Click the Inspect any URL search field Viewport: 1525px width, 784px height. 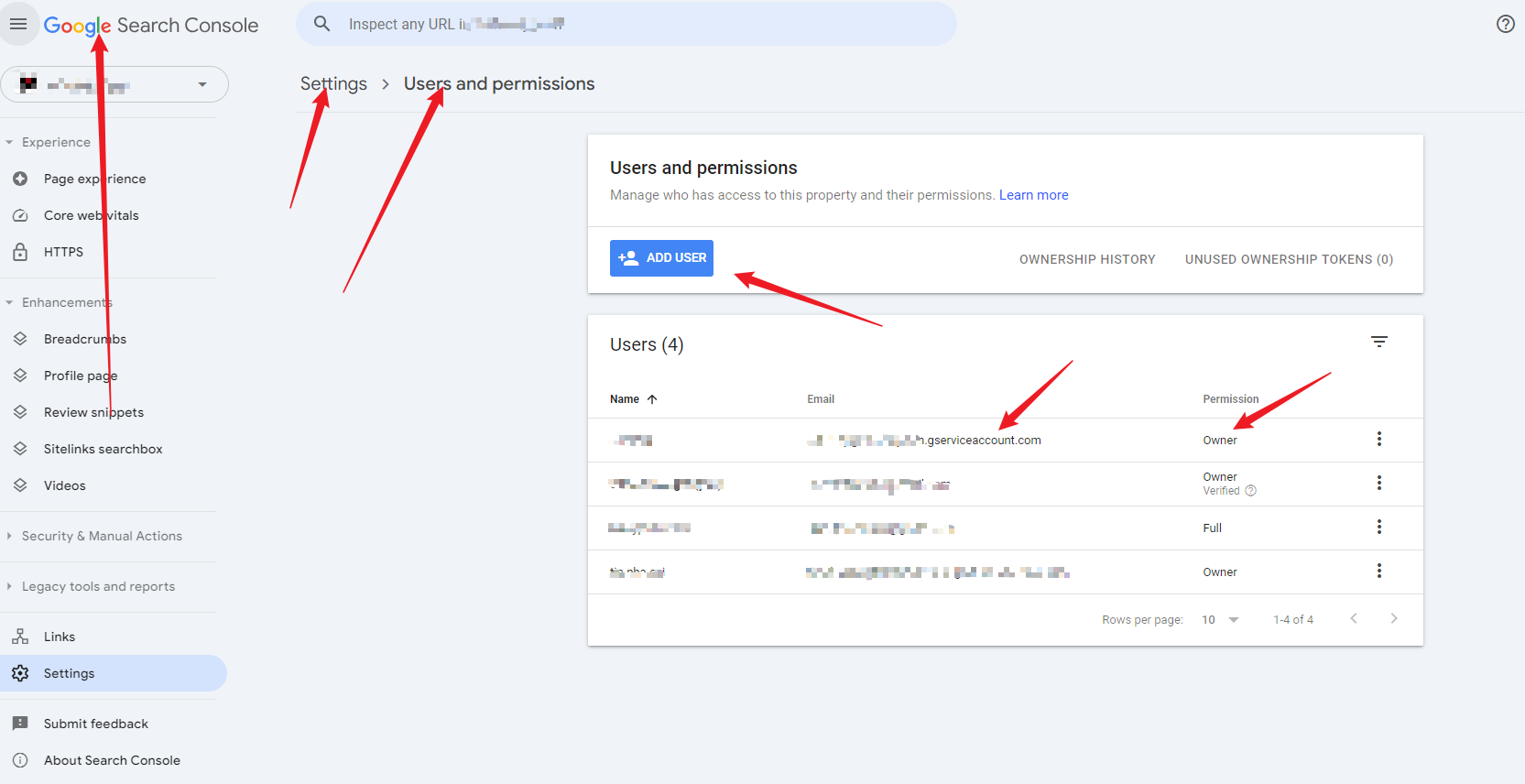(x=626, y=24)
